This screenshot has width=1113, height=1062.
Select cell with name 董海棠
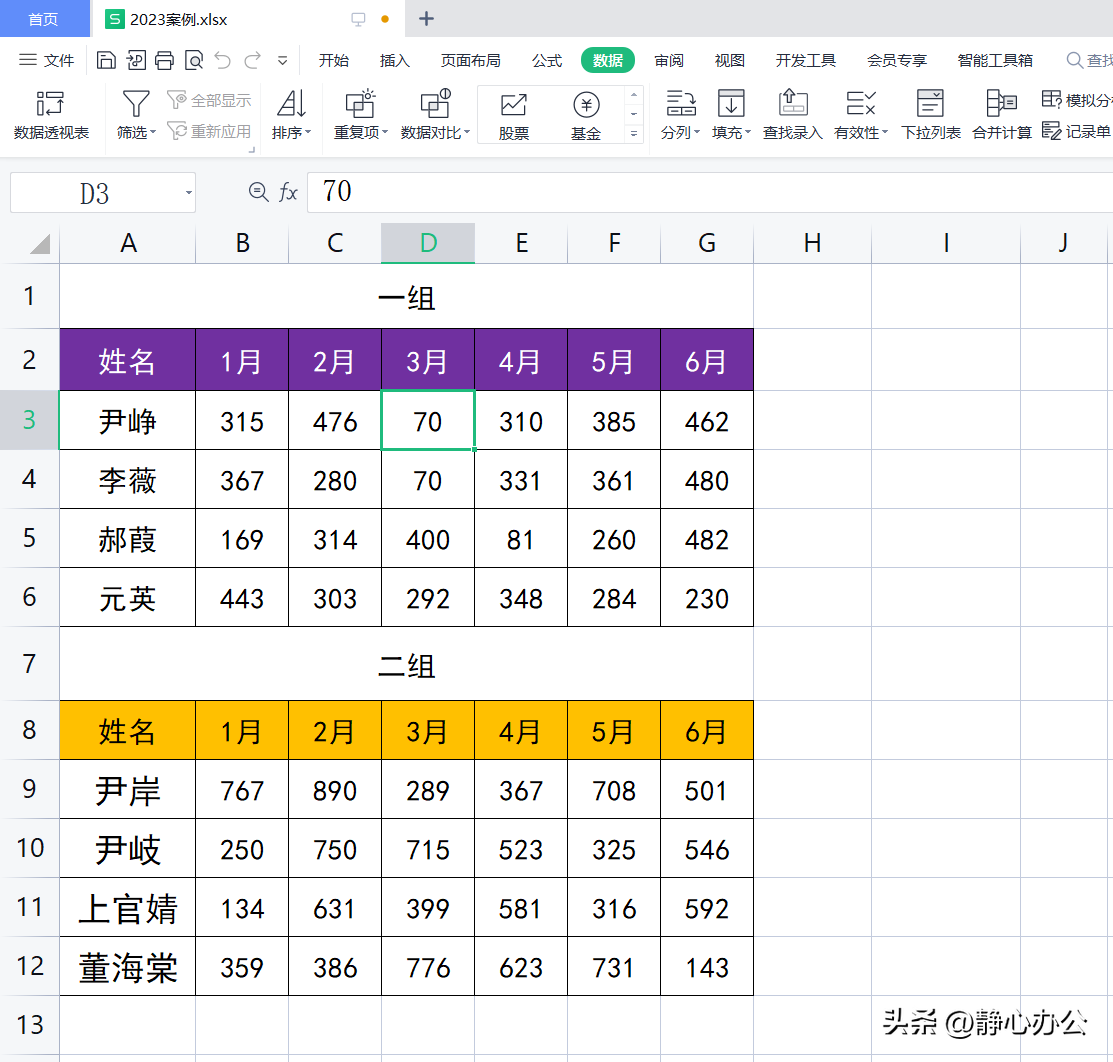coord(128,966)
